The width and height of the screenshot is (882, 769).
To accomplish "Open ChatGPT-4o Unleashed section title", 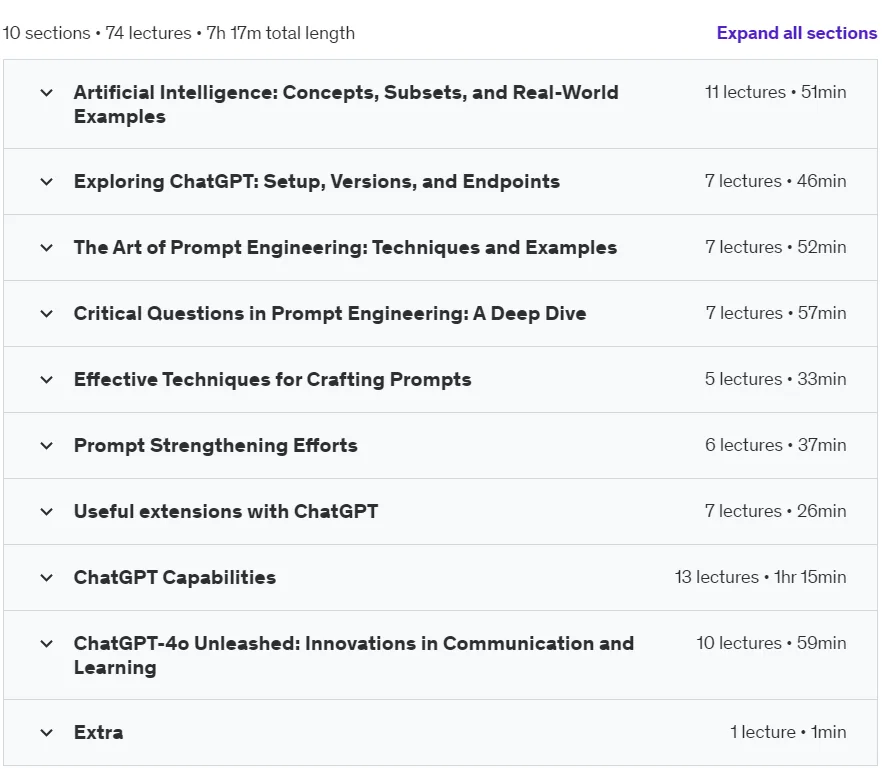I will pos(354,655).
